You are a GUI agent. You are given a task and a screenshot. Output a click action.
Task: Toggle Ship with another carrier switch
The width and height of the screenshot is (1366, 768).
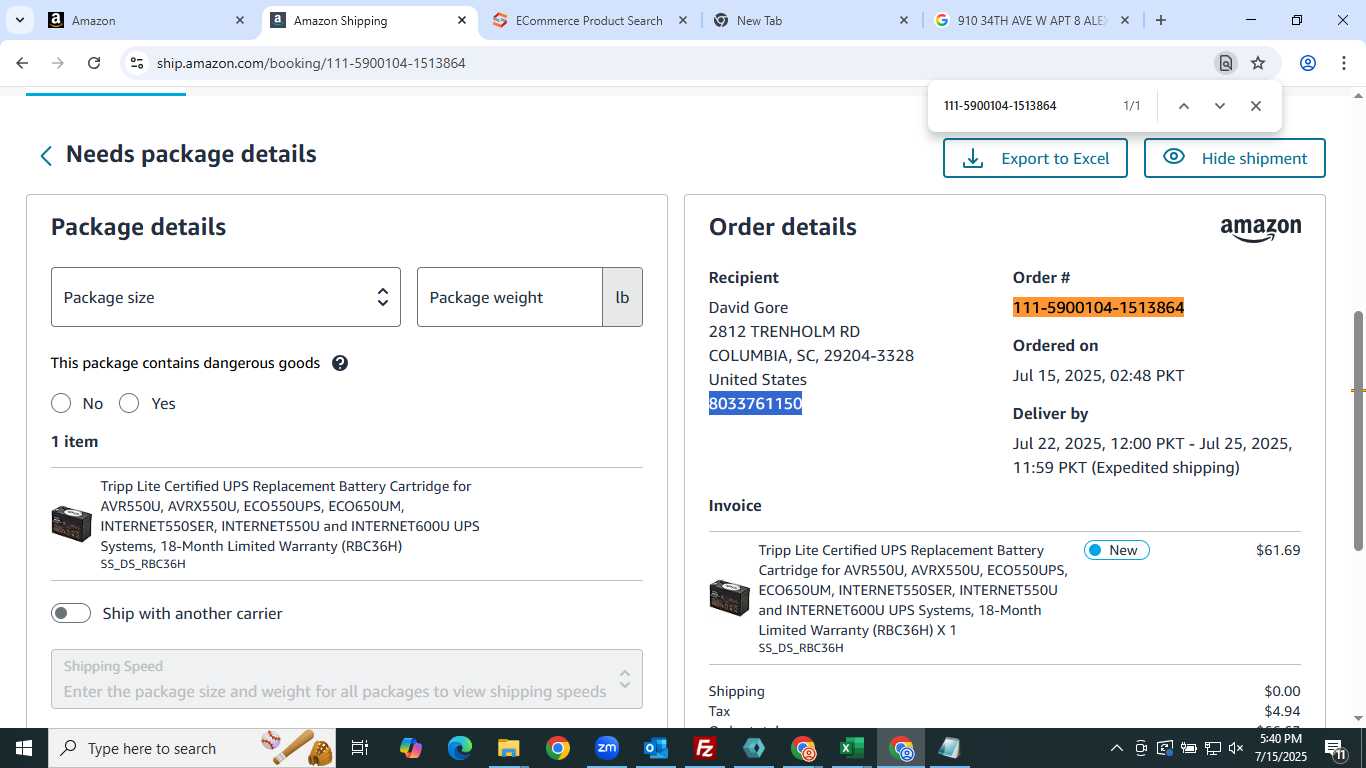coord(71,613)
